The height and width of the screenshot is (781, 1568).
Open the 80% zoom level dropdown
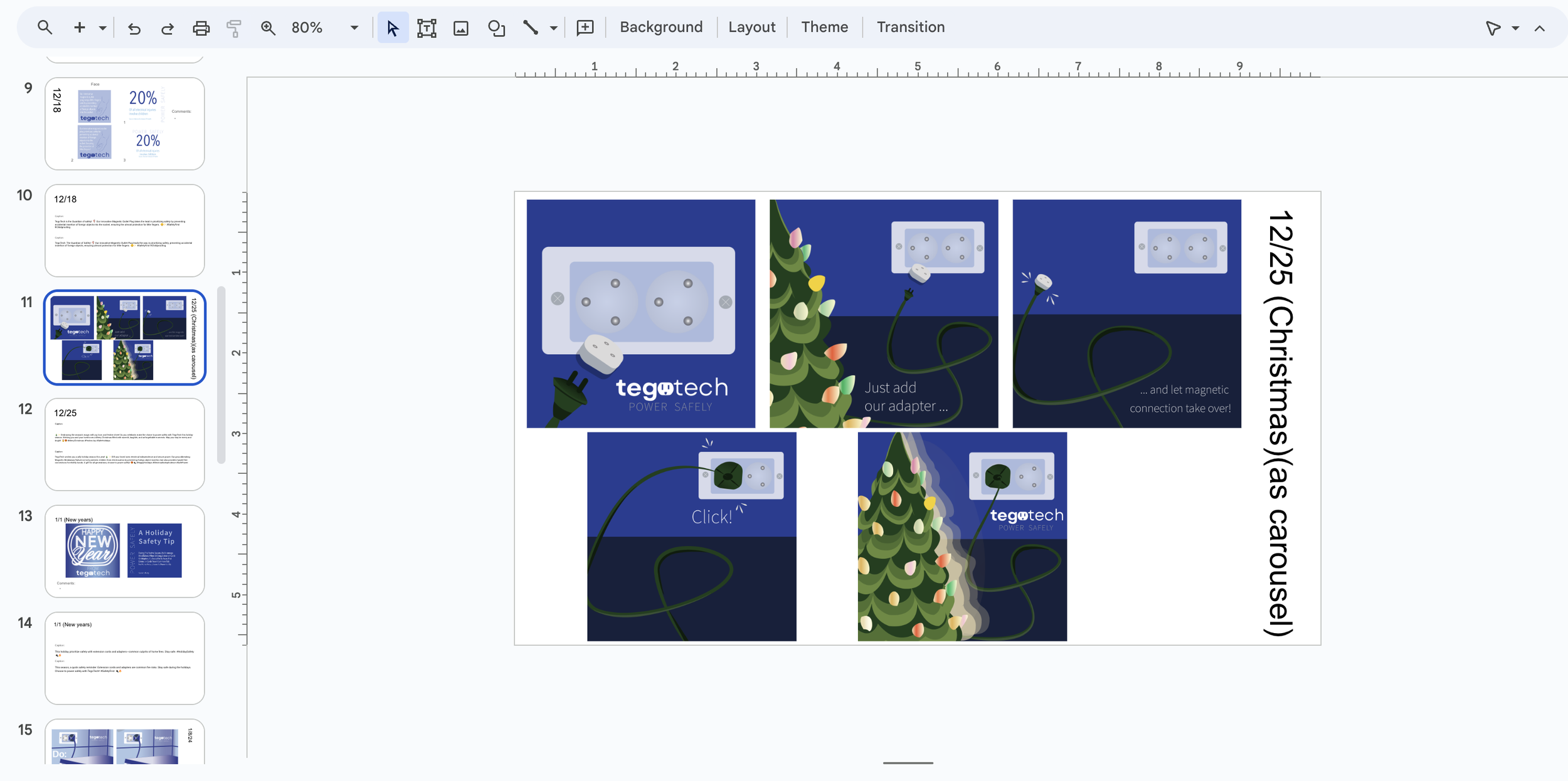[x=354, y=28]
